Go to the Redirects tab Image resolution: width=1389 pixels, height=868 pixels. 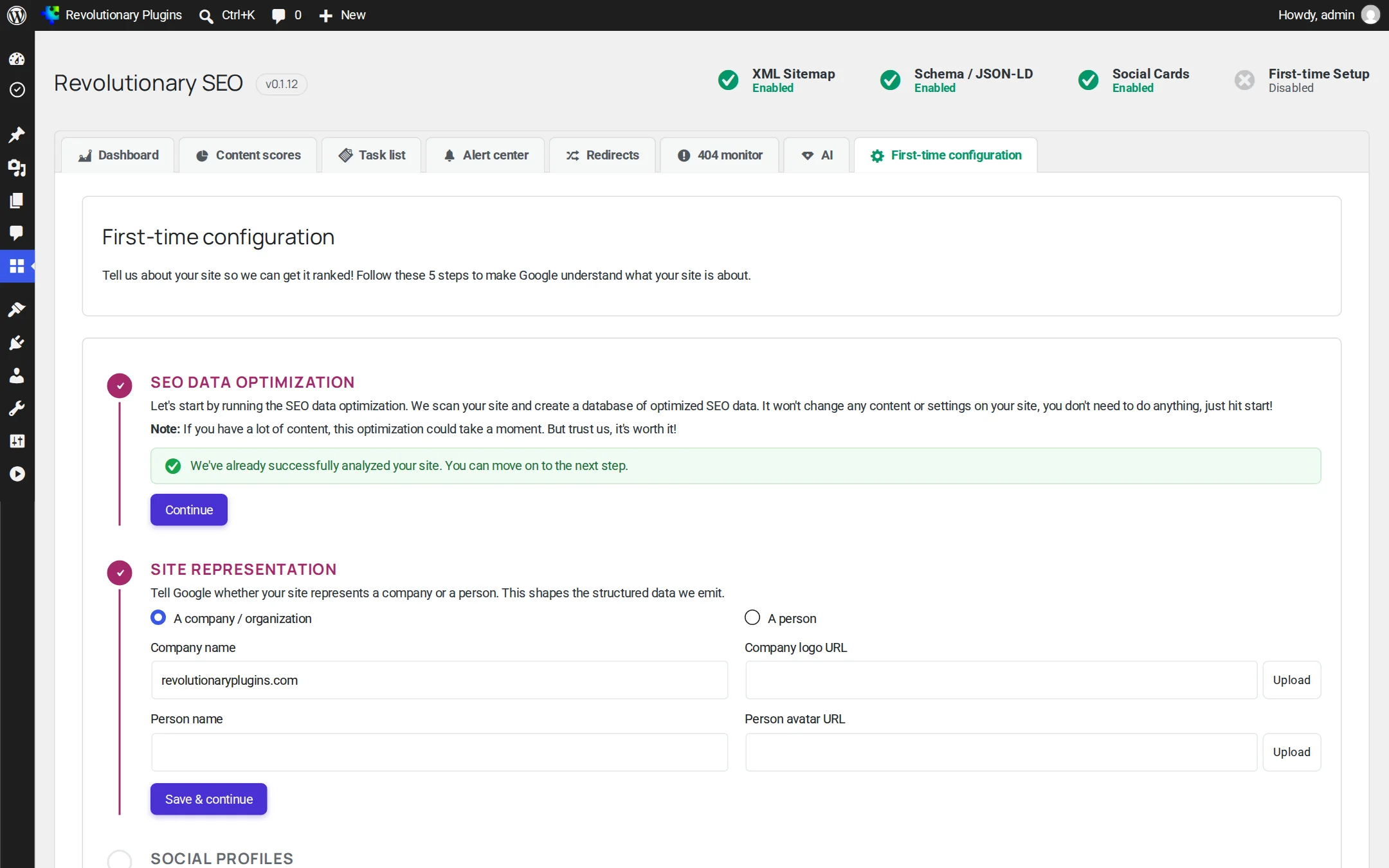(603, 155)
